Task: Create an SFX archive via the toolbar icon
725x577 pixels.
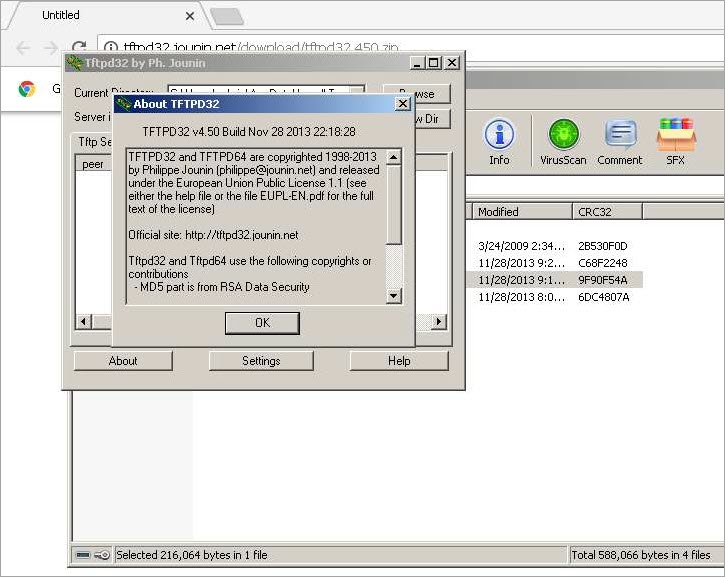Action: pyautogui.click(x=676, y=141)
